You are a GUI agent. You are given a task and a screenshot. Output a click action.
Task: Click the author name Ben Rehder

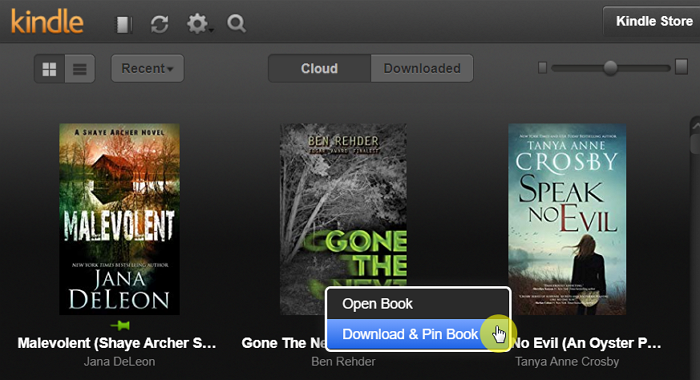[x=343, y=361]
